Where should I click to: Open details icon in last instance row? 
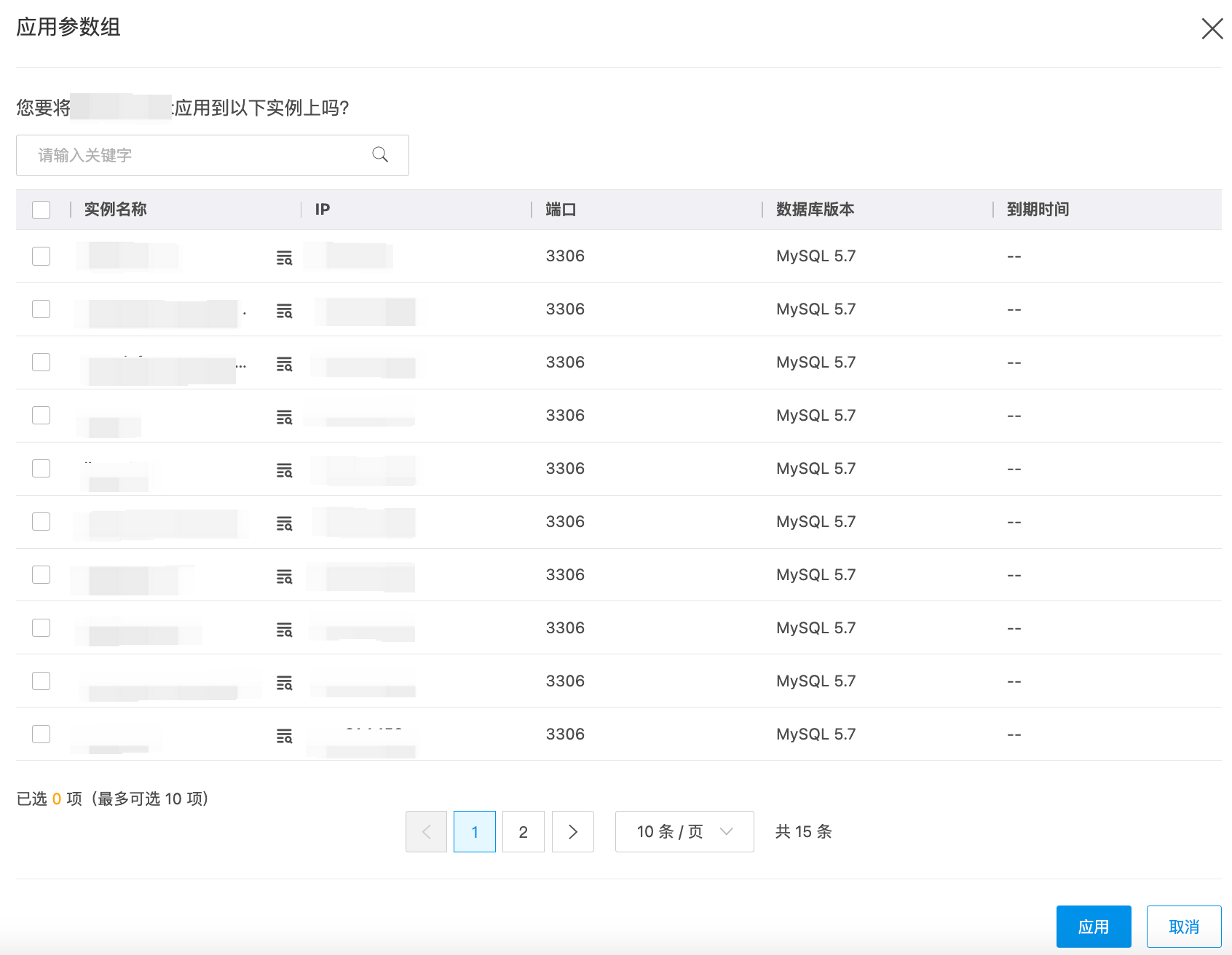(x=284, y=736)
